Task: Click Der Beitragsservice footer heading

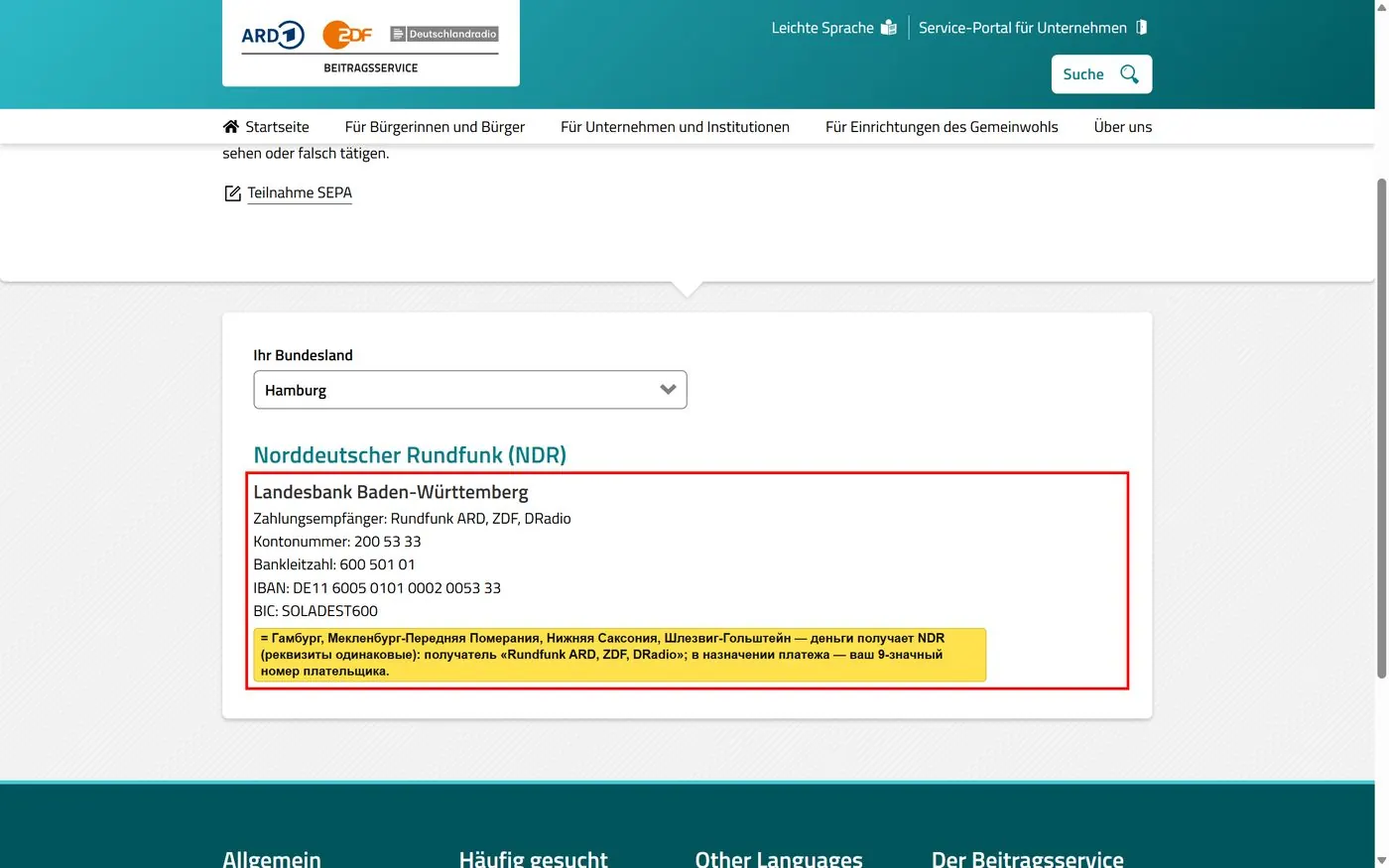Action: [x=1028, y=858]
